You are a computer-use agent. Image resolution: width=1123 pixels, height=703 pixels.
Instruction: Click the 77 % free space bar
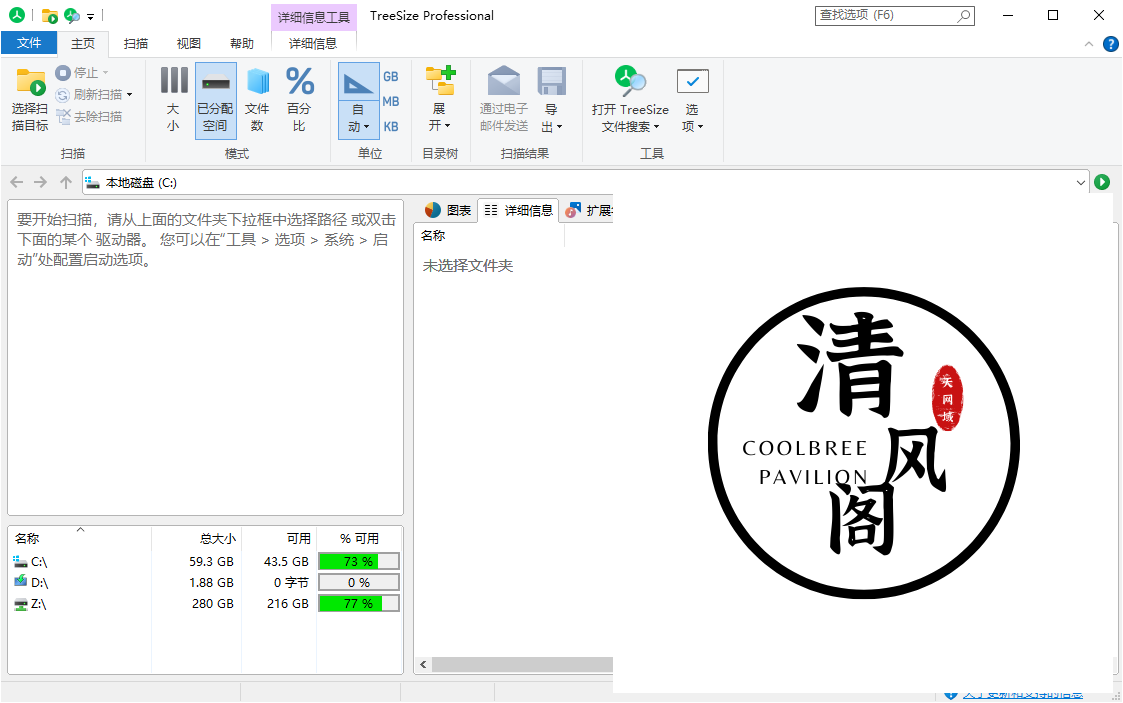click(x=358, y=603)
